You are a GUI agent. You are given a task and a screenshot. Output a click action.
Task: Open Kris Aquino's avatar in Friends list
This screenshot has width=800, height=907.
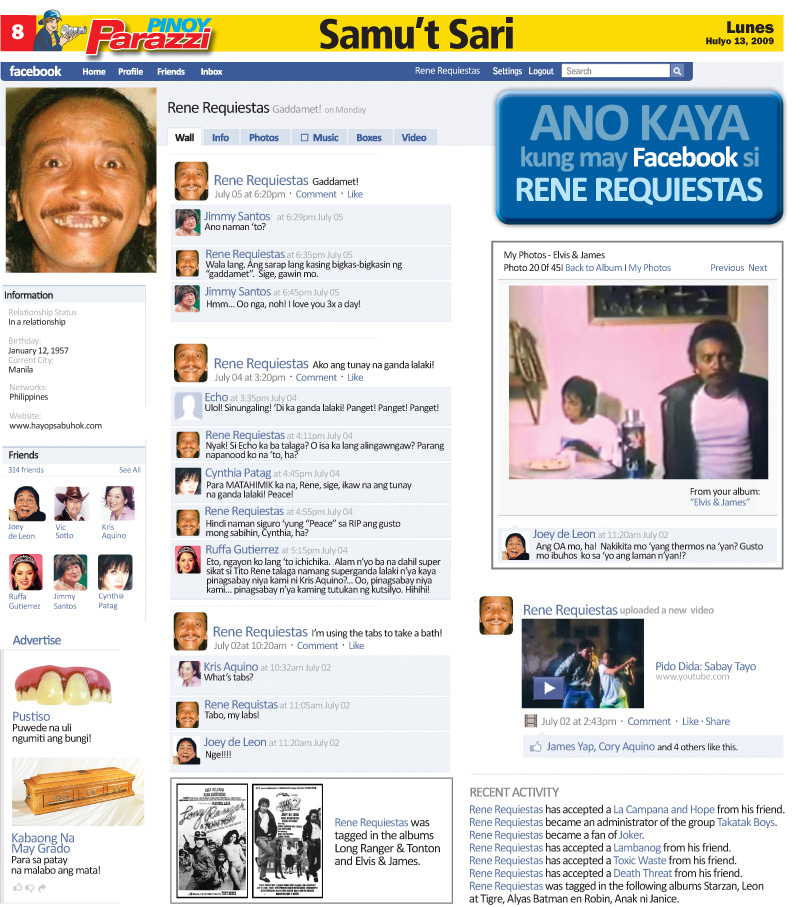118,504
